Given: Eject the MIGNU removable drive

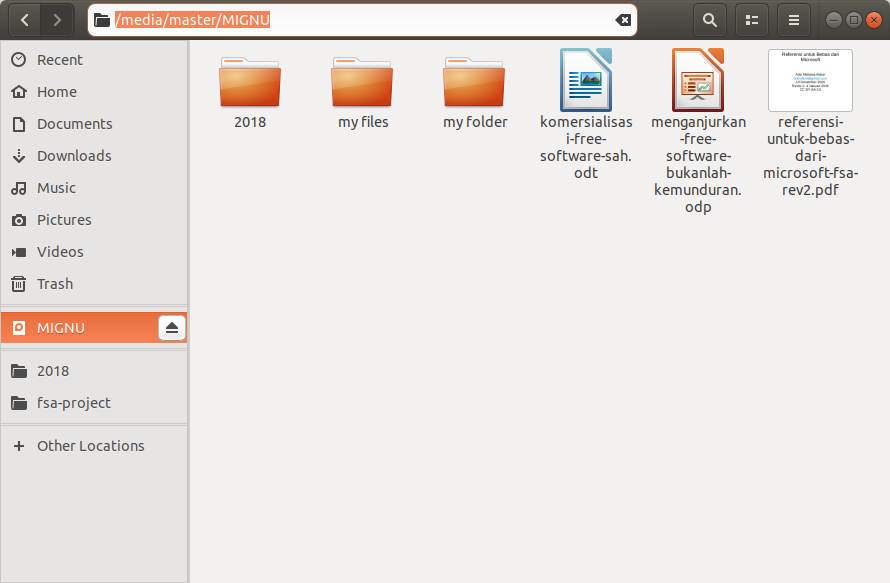Looking at the screenshot, I should pyautogui.click(x=171, y=327).
